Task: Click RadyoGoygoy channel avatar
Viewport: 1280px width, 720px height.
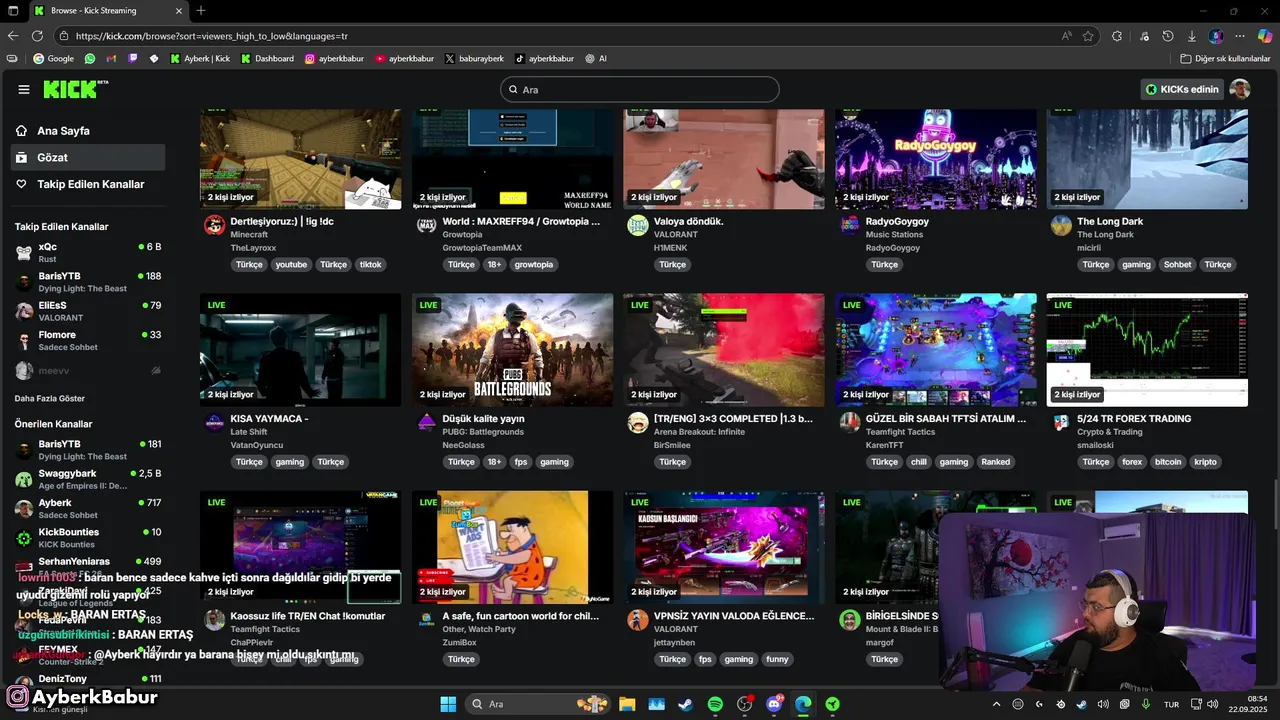Action: pos(850,225)
